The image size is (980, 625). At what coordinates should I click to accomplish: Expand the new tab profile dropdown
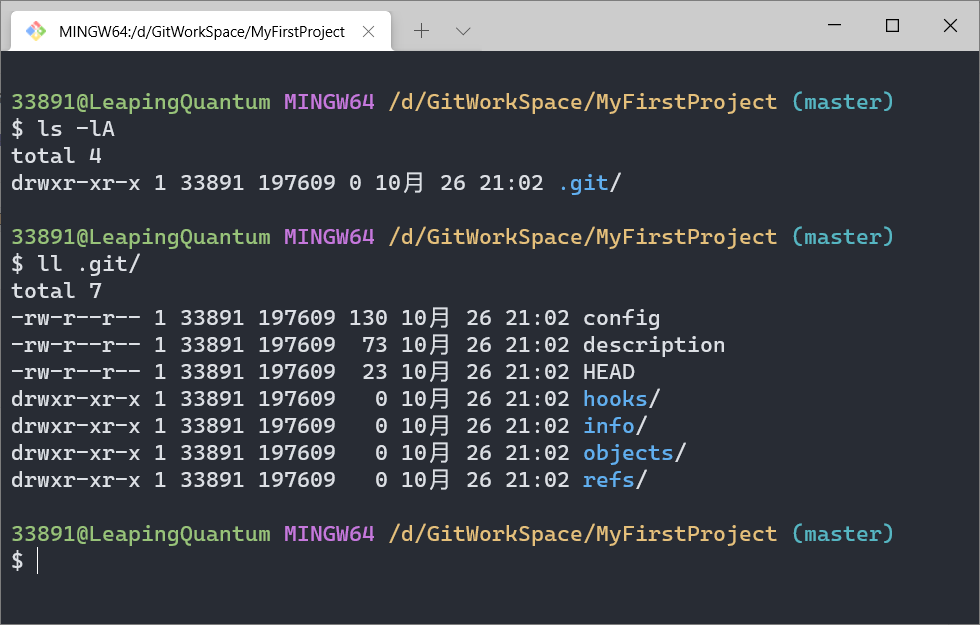(463, 31)
